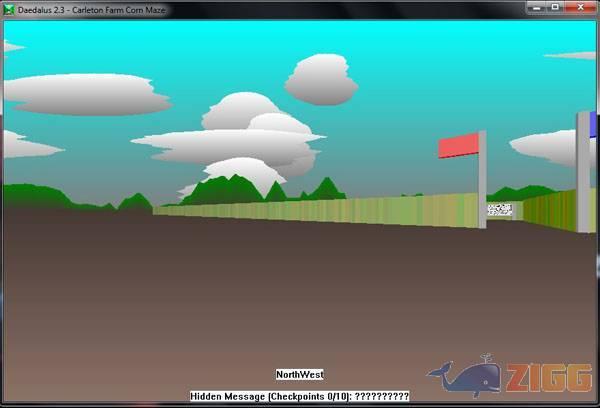Click the NorthWest compass direction label
Screen dimensions: 600x408
click(300, 374)
